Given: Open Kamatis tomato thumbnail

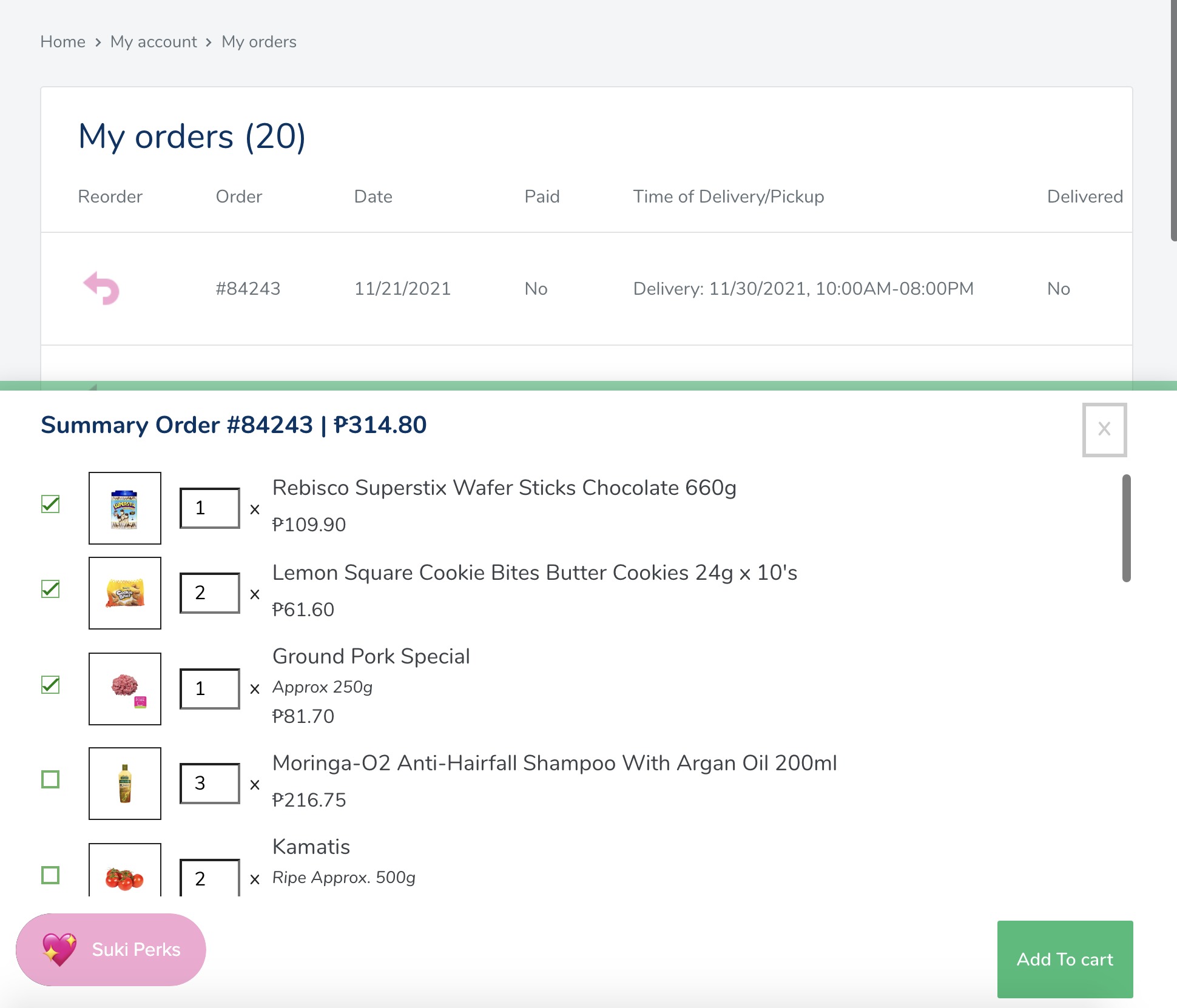Looking at the screenshot, I should (x=125, y=870).
